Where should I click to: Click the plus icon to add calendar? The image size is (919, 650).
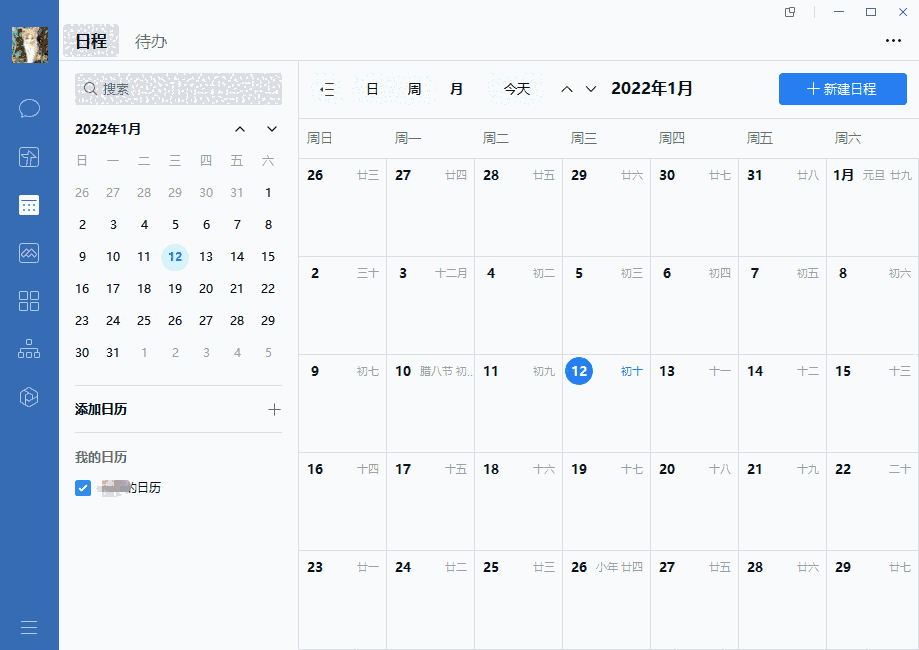pos(274,409)
